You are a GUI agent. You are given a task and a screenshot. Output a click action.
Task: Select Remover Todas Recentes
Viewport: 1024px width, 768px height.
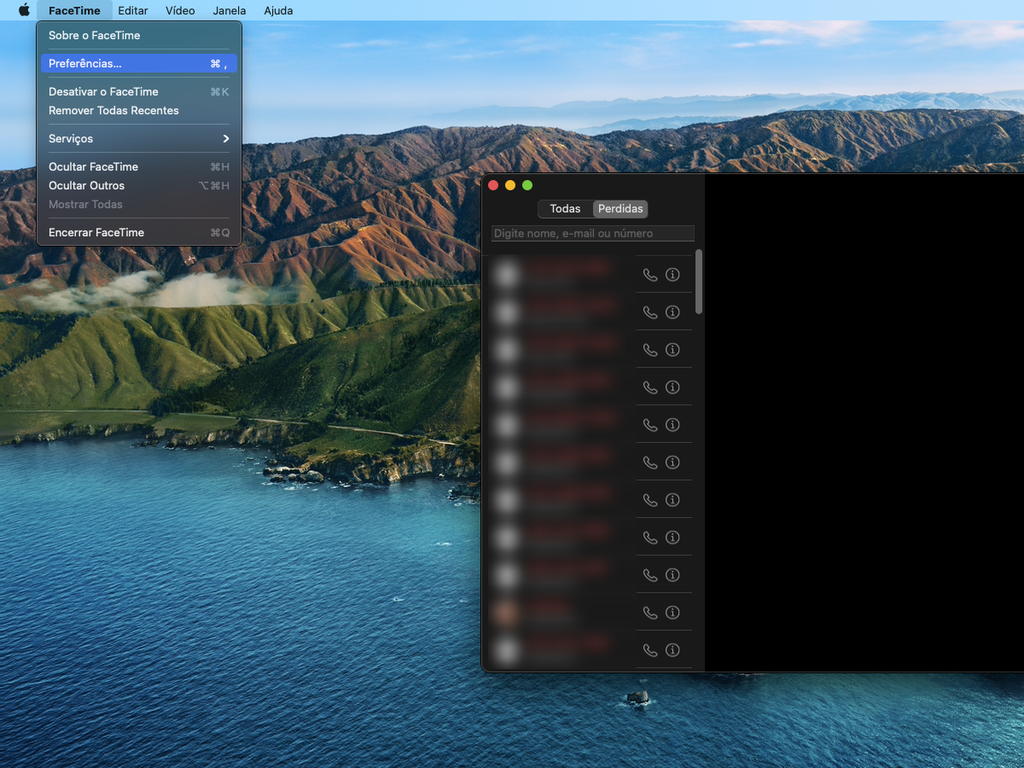(138, 110)
